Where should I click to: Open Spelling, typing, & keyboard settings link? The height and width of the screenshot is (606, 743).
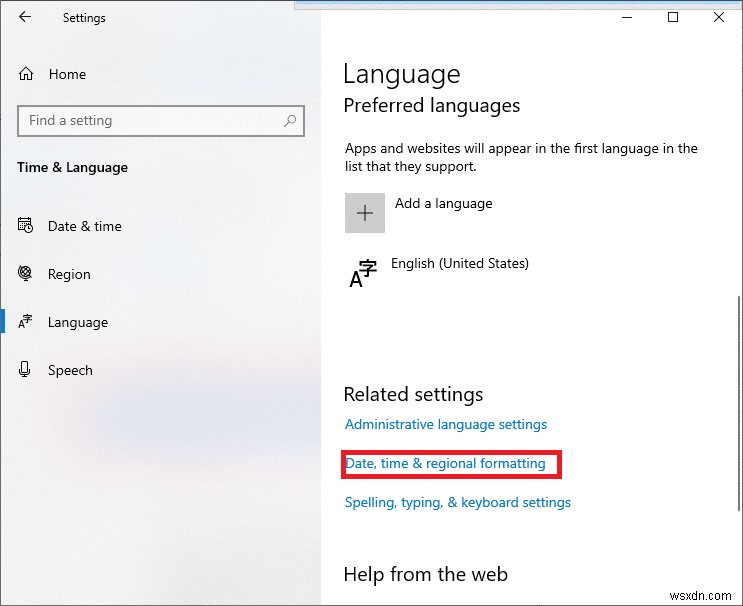click(458, 502)
